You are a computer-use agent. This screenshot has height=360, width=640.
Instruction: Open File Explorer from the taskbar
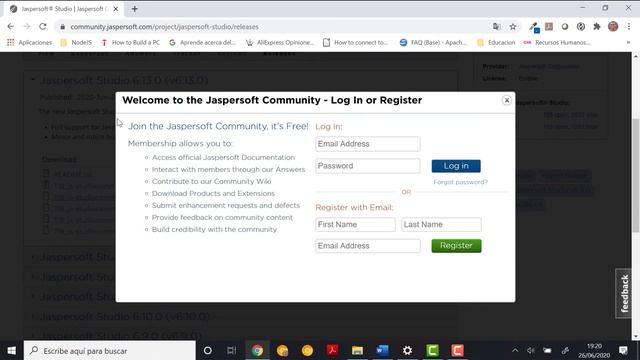click(358, 351)
